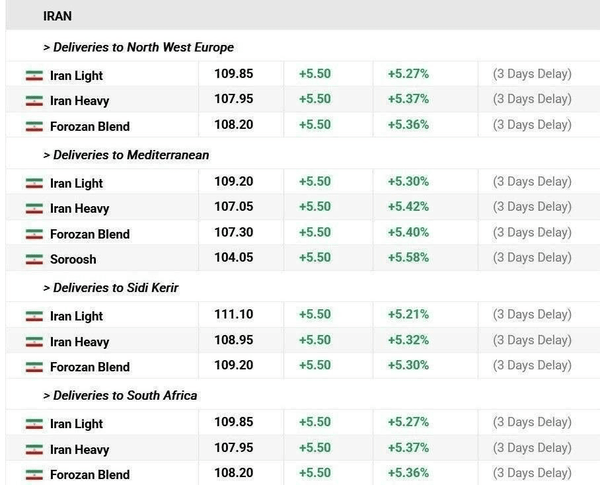Open Forozan Blend under South Africa deliveries
Image resolution: width=600 pixels, height=485 pixels.
point(90,475)
